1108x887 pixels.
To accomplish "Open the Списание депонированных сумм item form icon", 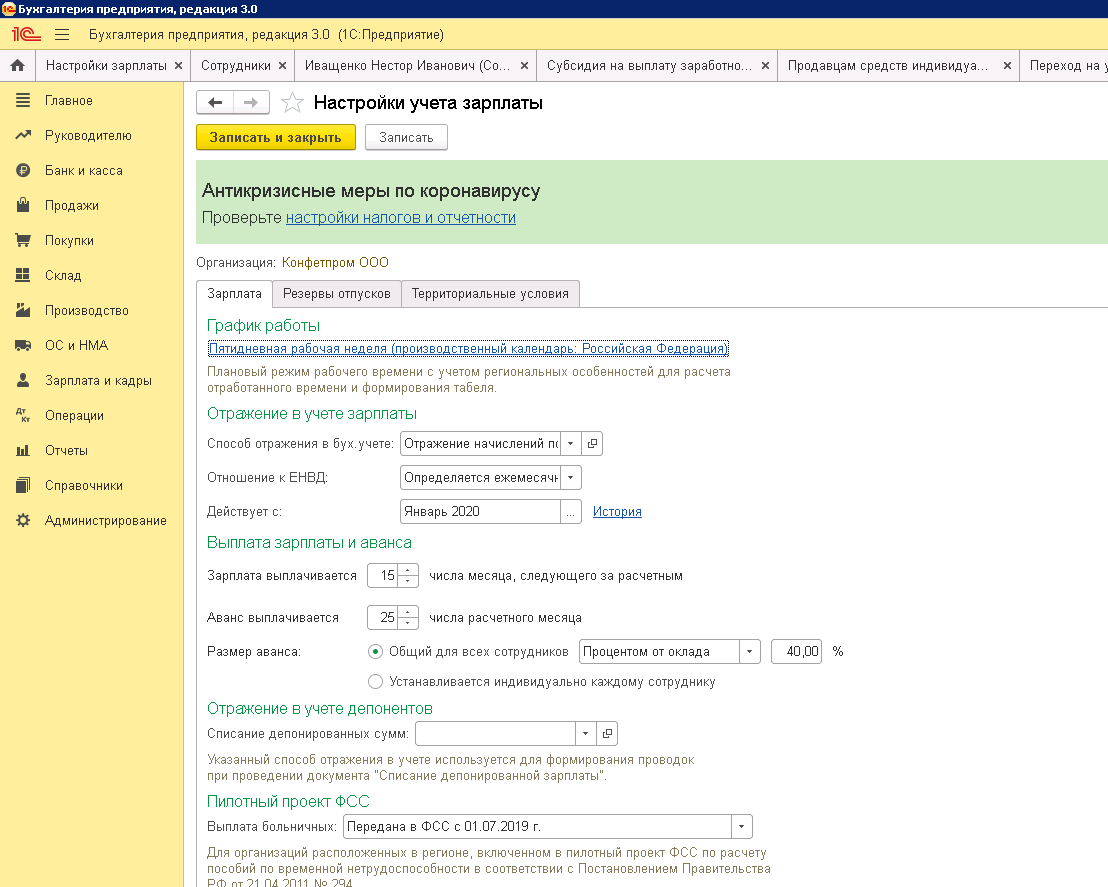I will (607, 734).
